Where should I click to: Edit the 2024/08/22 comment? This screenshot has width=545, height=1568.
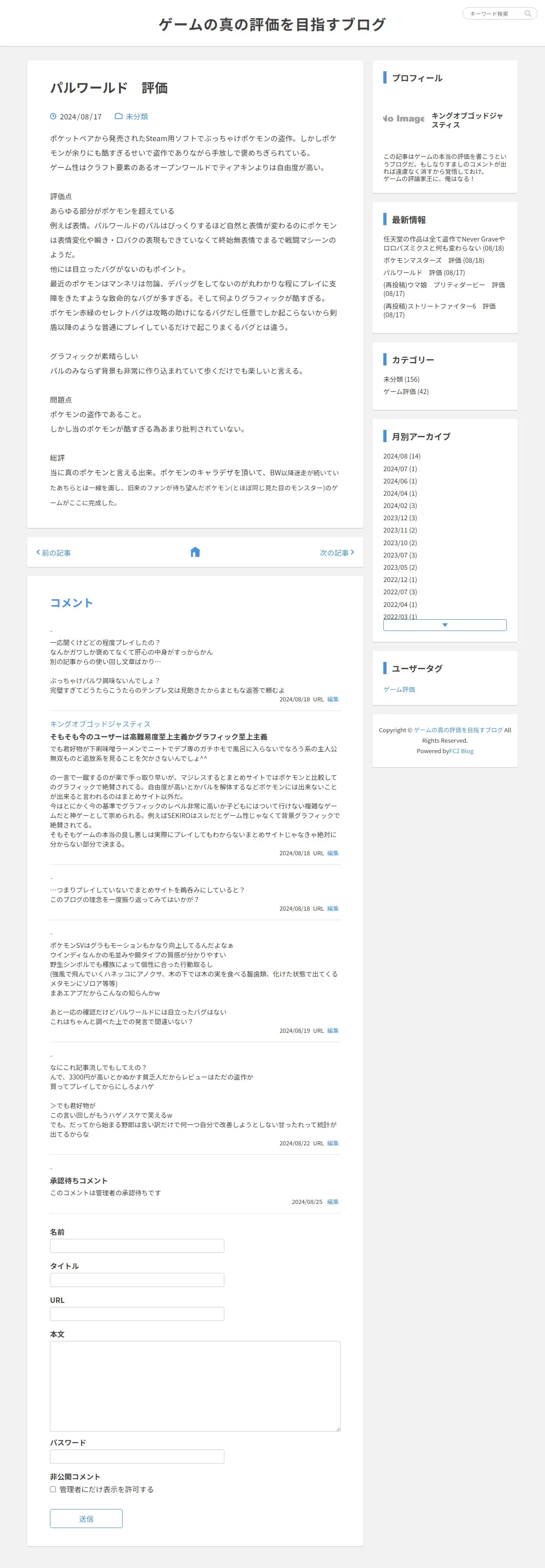[332, 1143]
